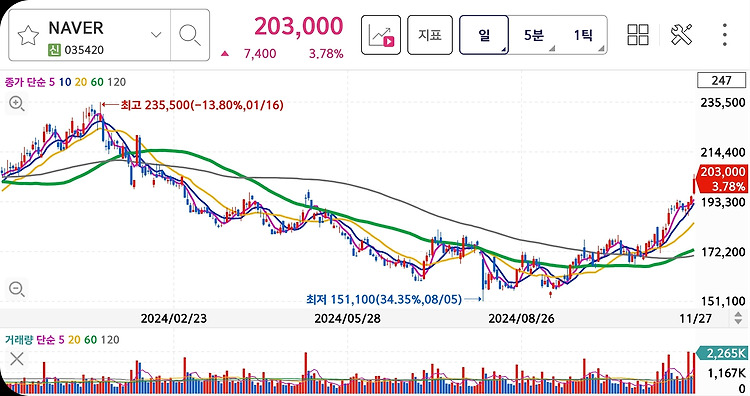Click the 2024/05/28 date axis label
Image resolution: width=750 pixels, height=396 pixels.
coord(347,319)
